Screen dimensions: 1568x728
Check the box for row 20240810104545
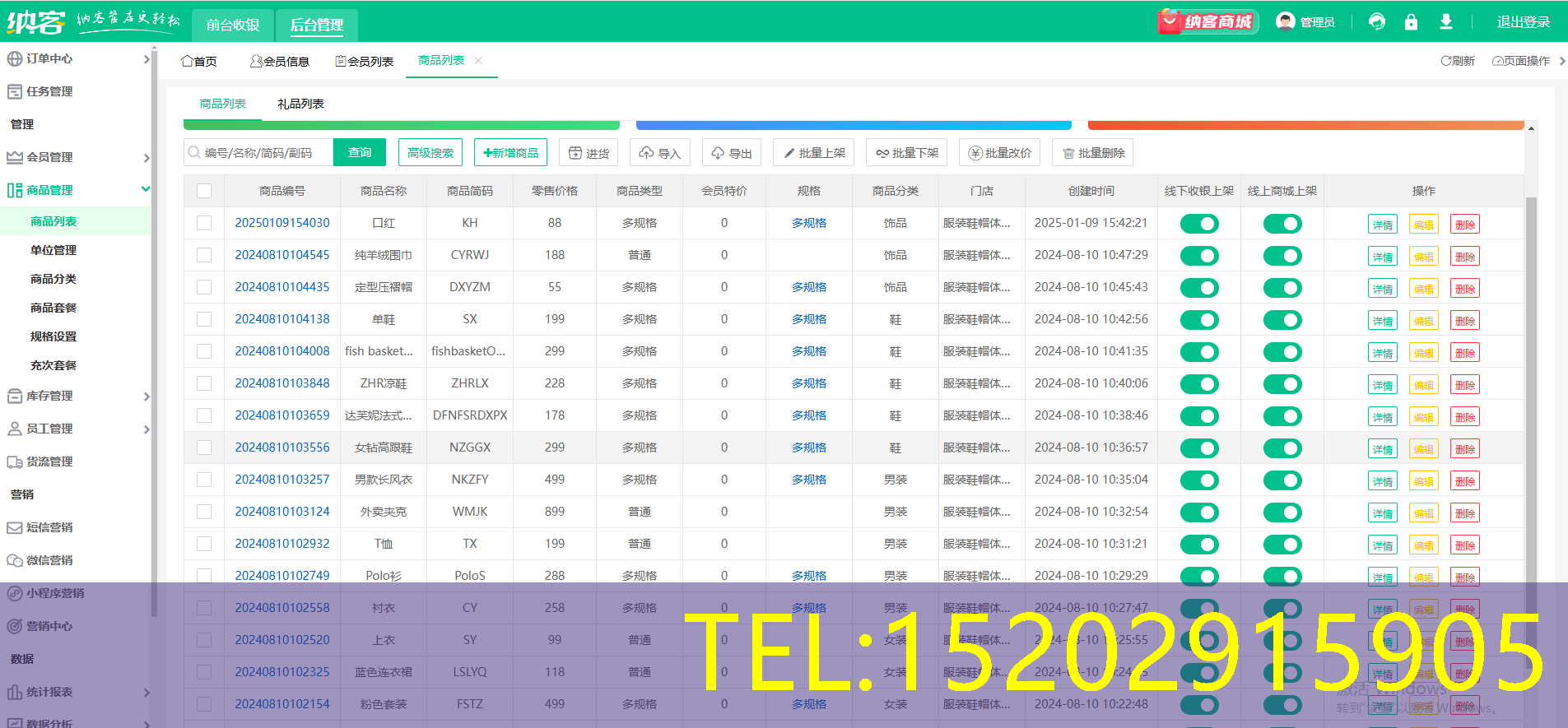(204, 255)
